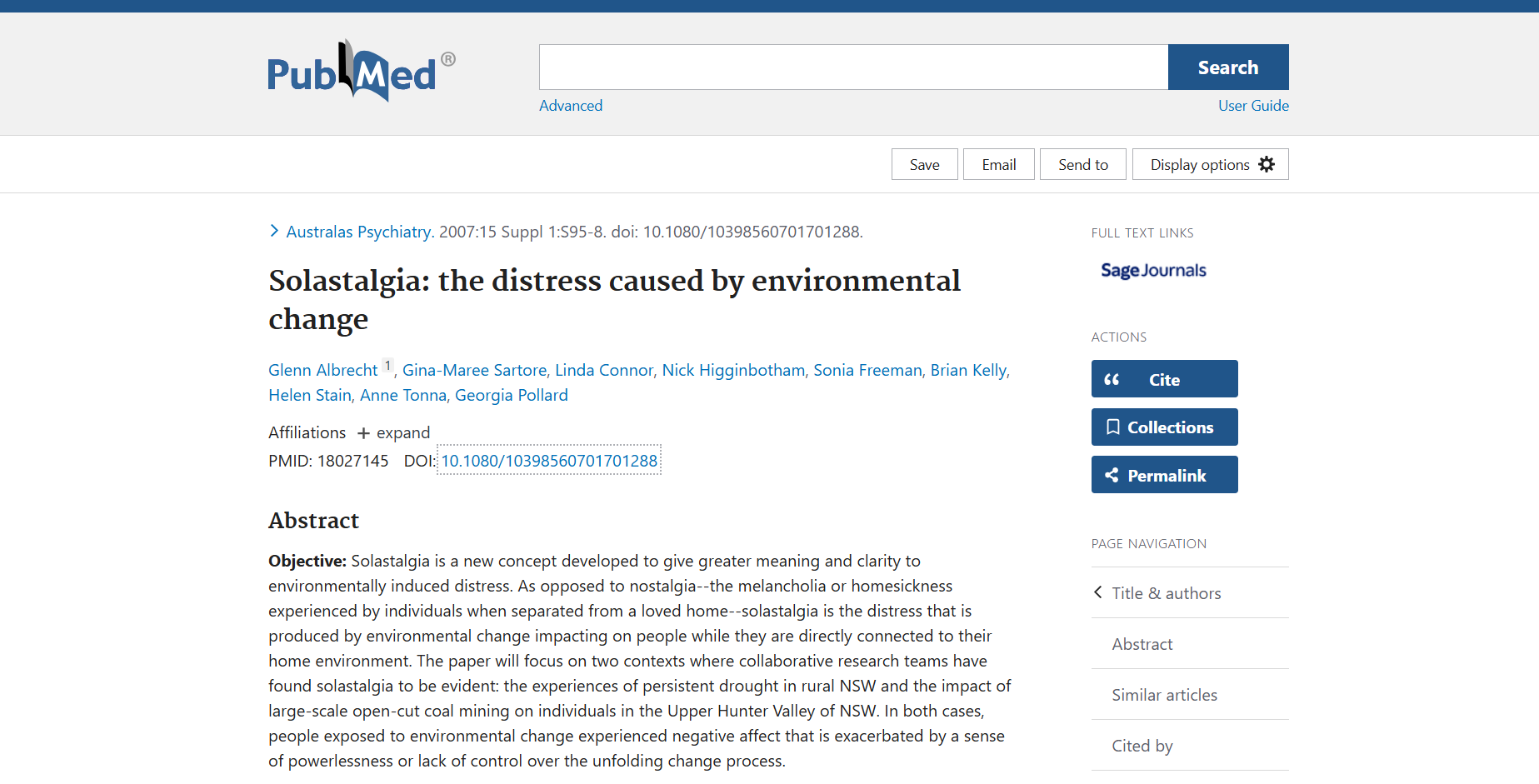Click the bookmark icon on Collections button
Image resolution: width=1539 pixels, height=784 pixels.
[x=1112, y=427]
